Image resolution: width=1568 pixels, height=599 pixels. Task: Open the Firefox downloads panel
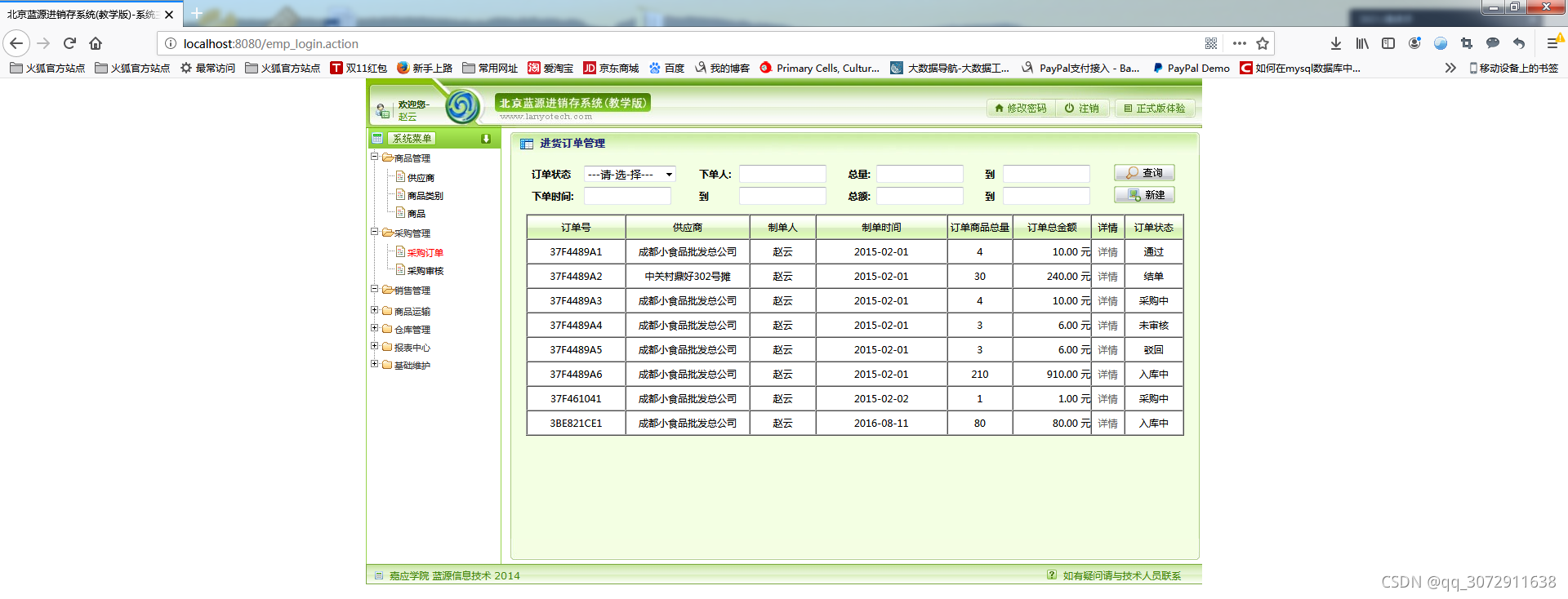(x=1336, y=43)
